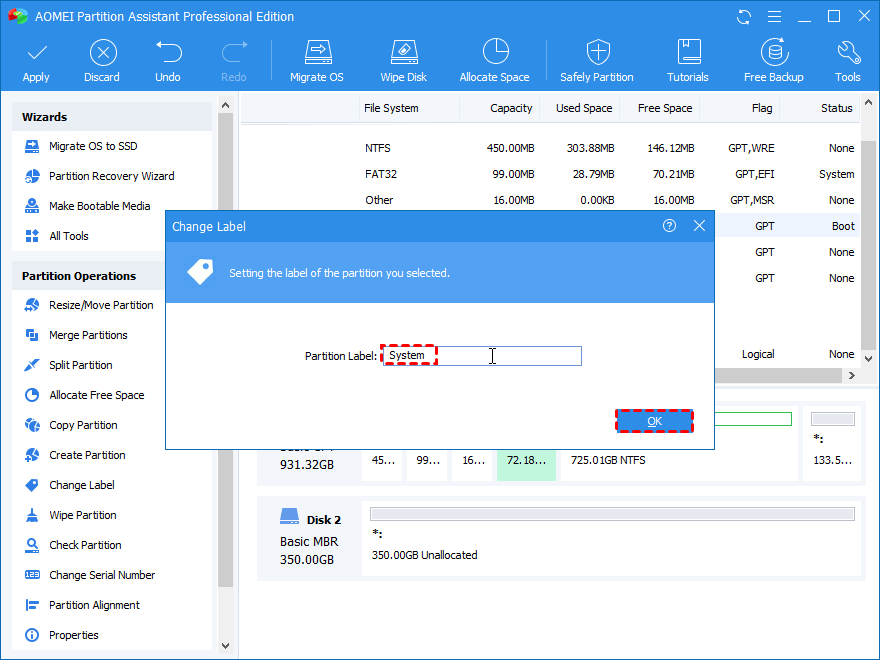Image resolution: width=880 pixels, height=660 pixels.
Task: Click the Undo arrow icon
Action: (168, 52)
